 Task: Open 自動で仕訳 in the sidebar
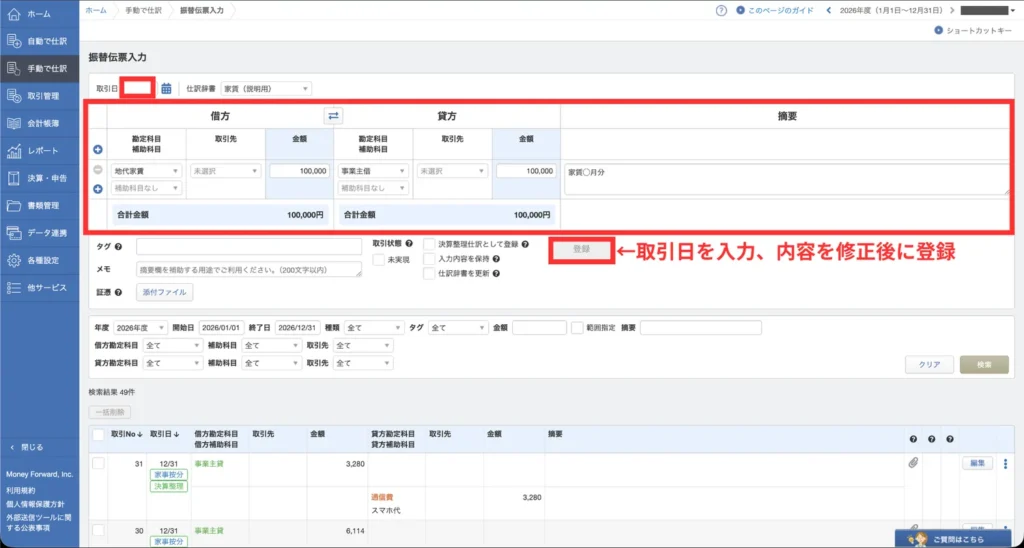[39, 41]
